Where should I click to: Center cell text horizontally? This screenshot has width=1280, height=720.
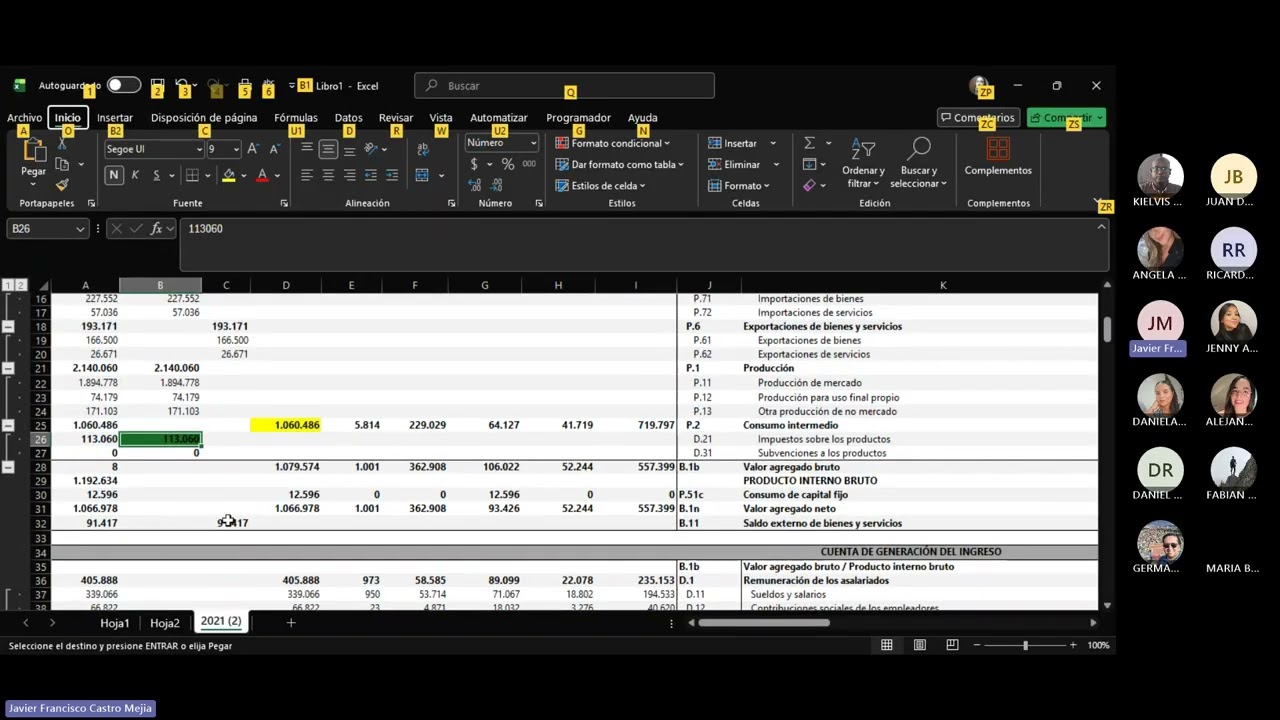tap(328, 175)
